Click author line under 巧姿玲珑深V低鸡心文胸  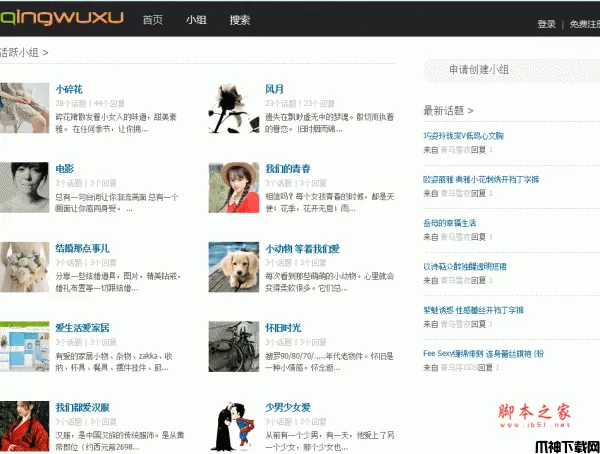pyautogui.click(x=458, y=150)
